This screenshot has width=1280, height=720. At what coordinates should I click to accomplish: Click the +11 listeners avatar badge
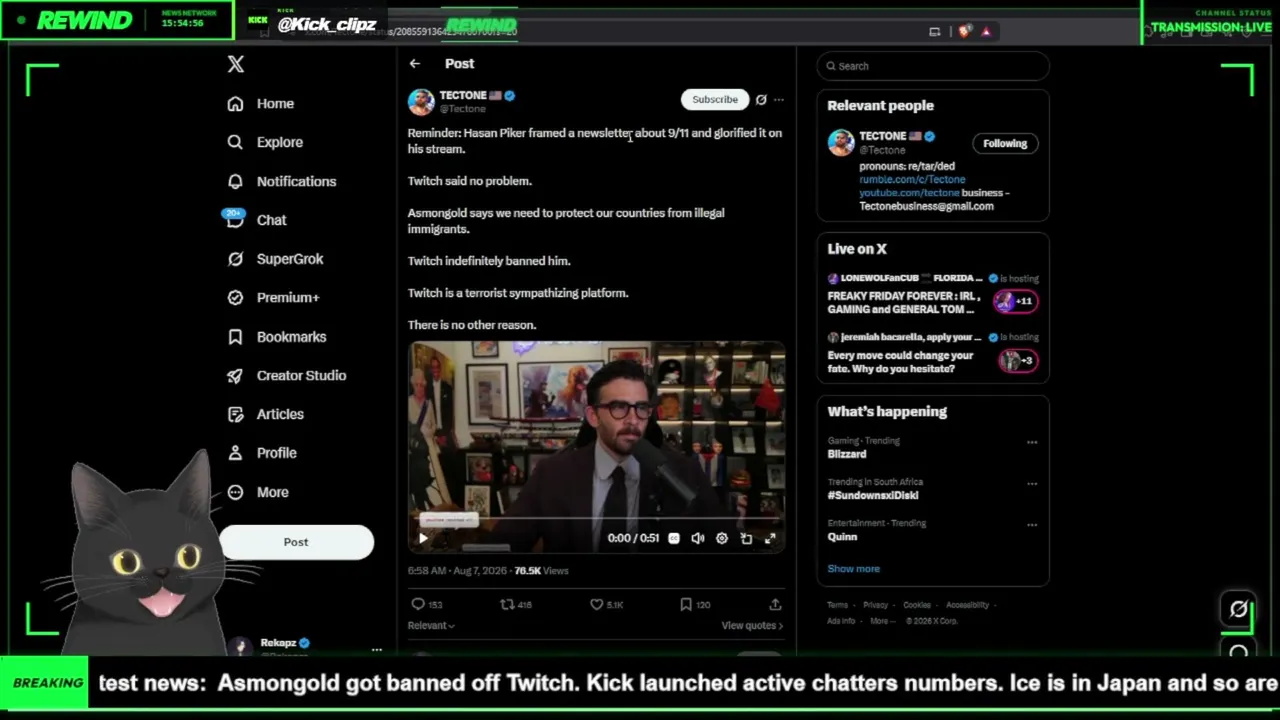[1017, 301]
